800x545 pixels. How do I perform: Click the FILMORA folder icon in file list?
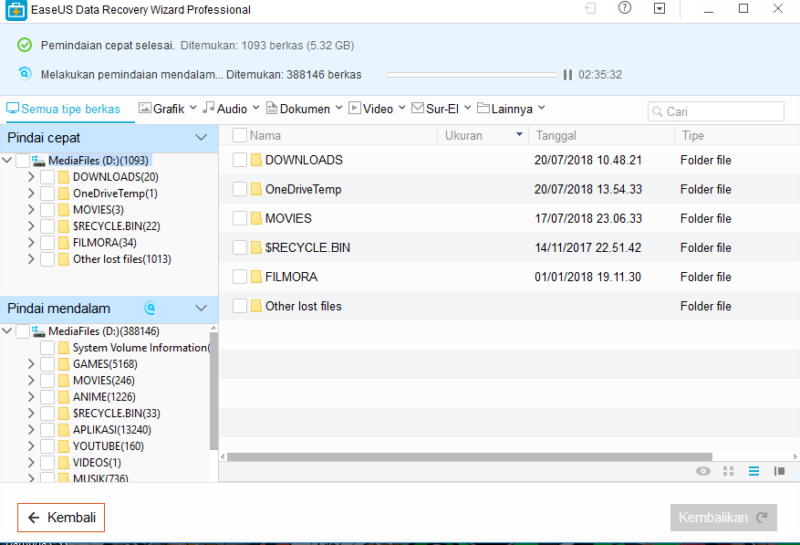[256, 277]
